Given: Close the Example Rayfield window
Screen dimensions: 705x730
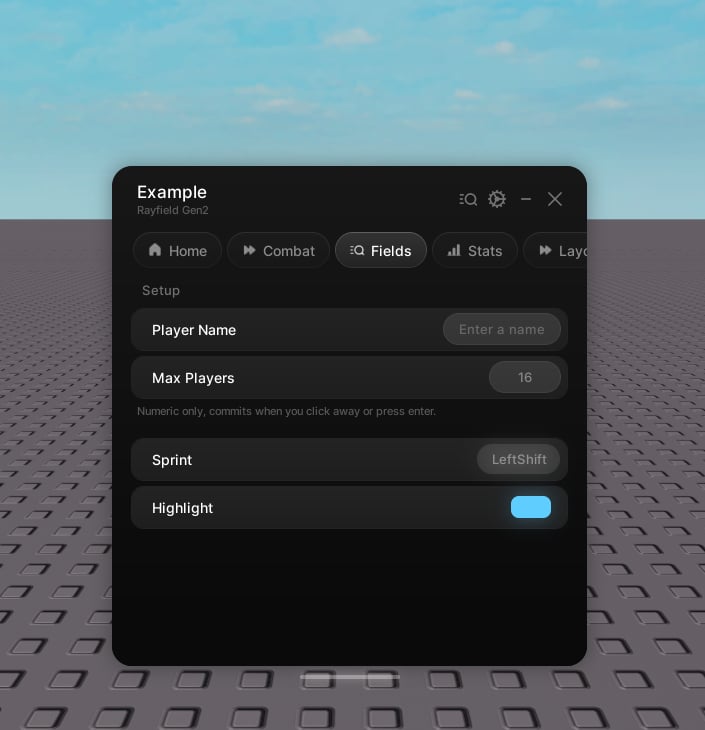Looking at the screenshot, I should [x=555, y=199].
